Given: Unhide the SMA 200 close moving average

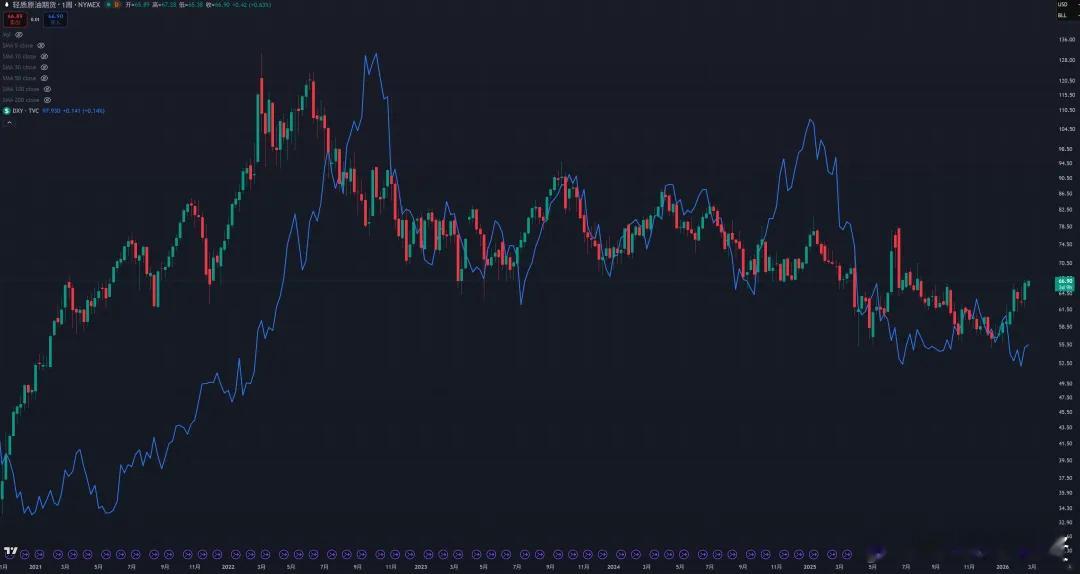Looking at the screenshot, I should (x=48, y=100).
